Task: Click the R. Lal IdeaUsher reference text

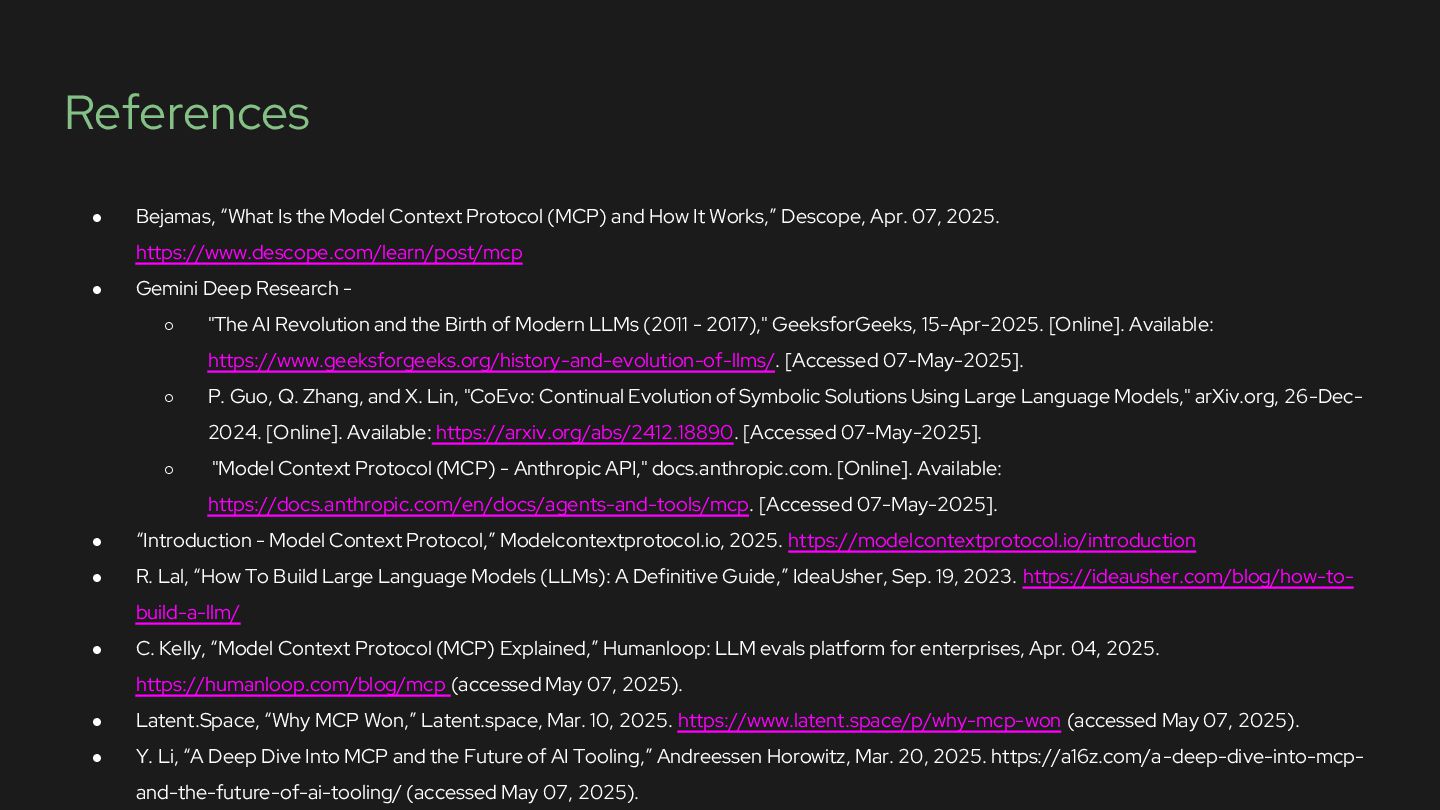Action: pos(576,577)
